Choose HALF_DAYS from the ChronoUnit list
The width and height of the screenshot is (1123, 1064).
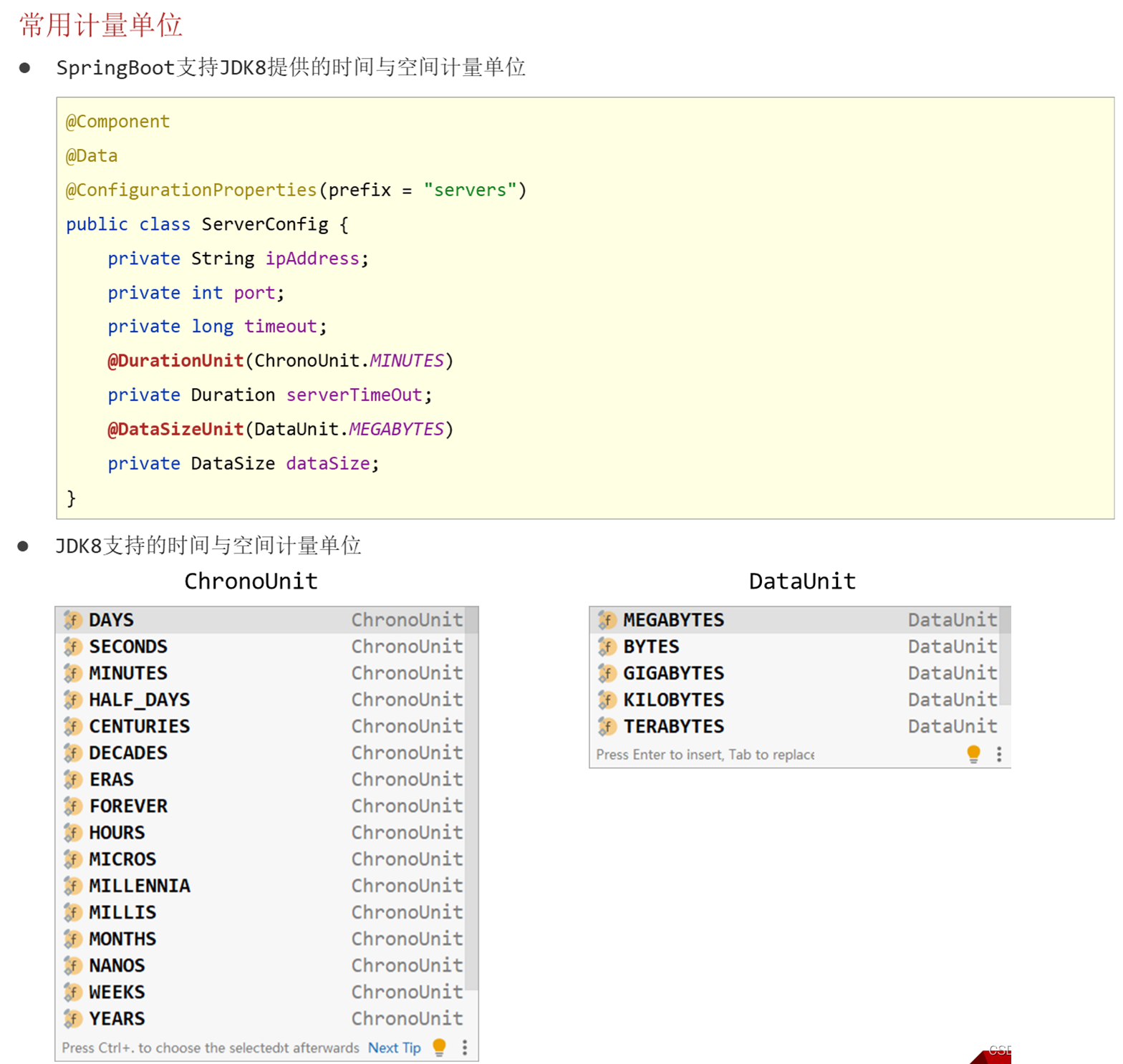coord(261,699)
